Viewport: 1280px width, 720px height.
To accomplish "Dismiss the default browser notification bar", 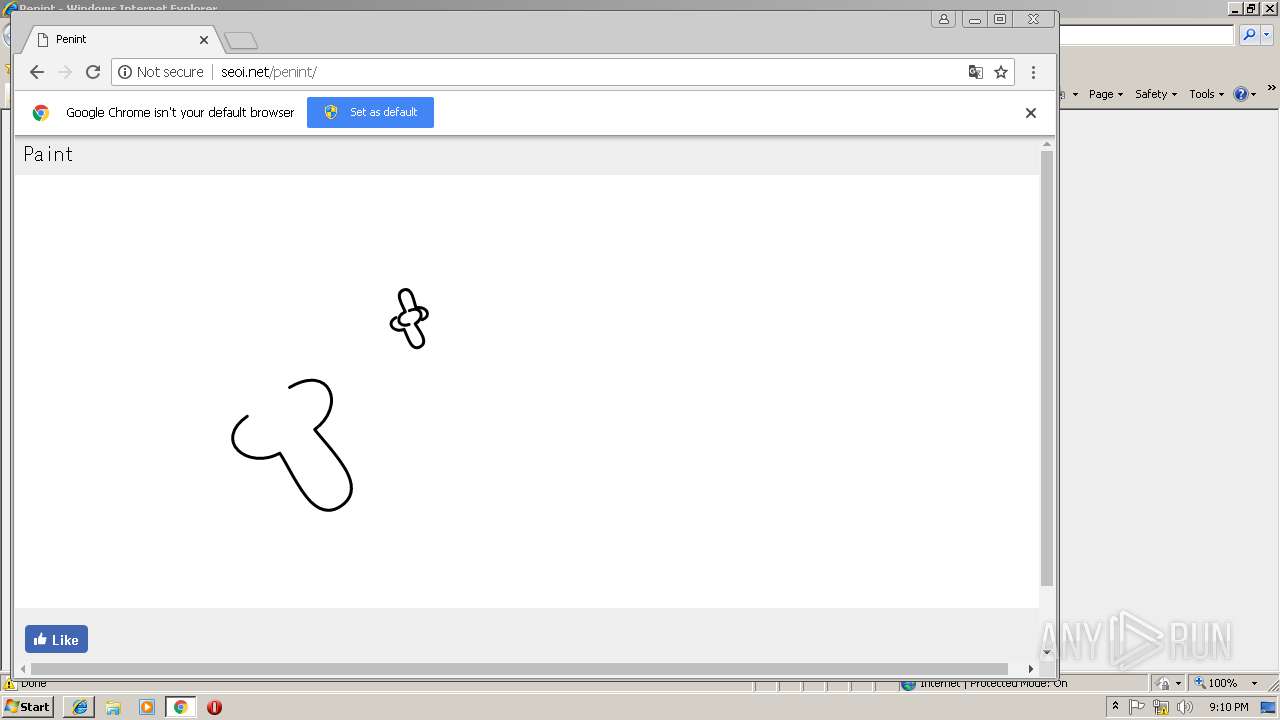I will pyautogui.click(x=1031, y=113).
